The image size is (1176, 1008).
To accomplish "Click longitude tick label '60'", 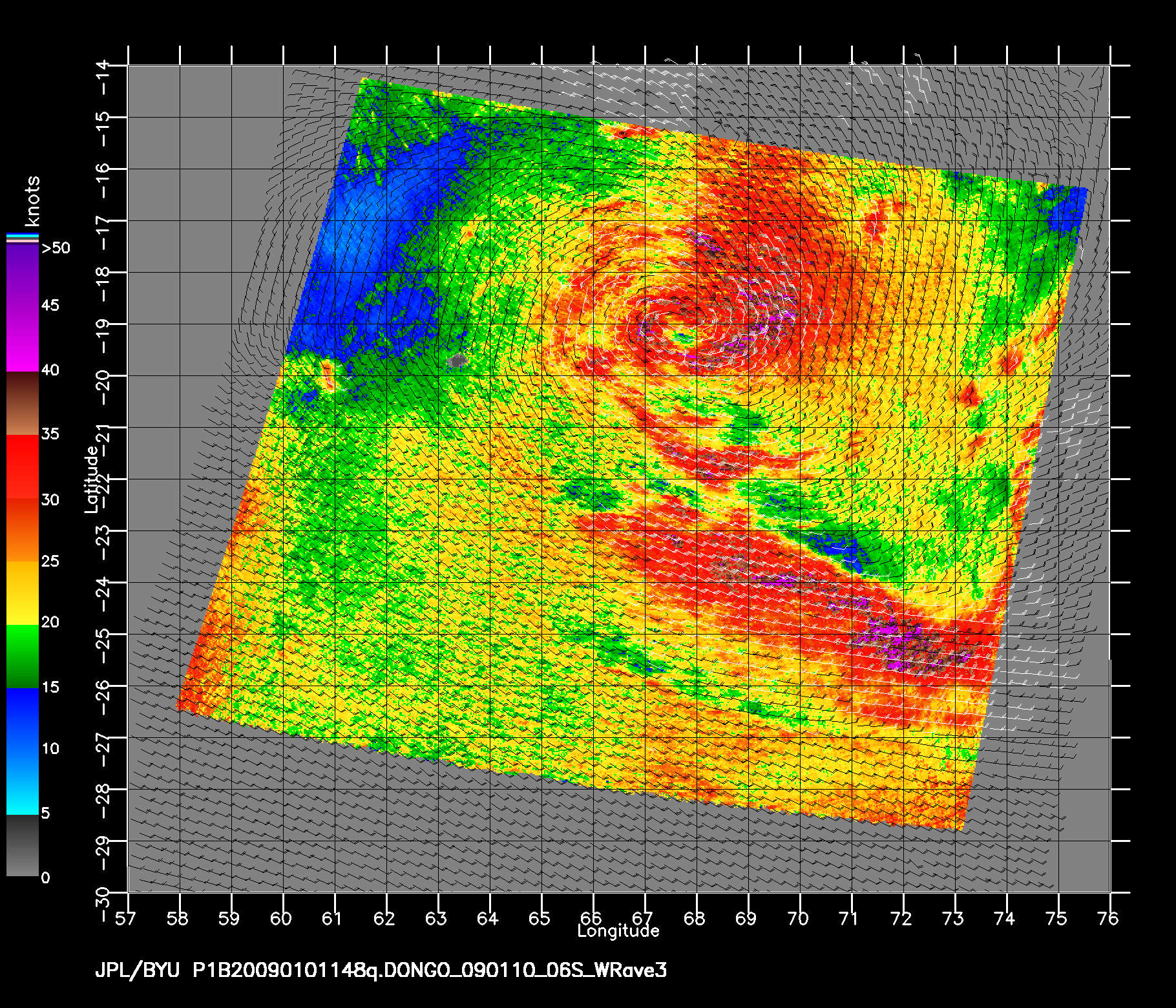I will click(x=281, y=918).
